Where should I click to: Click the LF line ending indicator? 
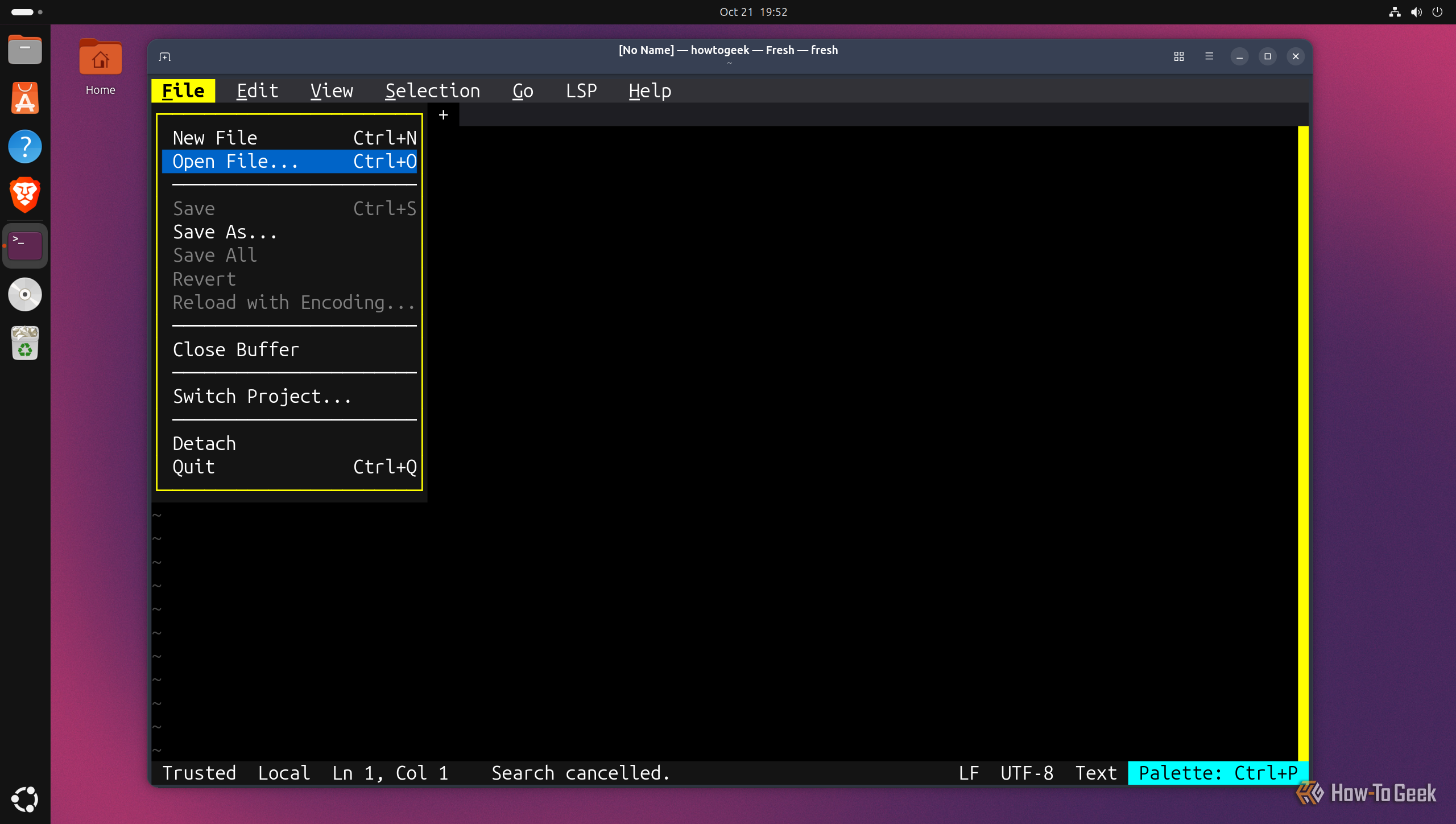pos(969,773)
